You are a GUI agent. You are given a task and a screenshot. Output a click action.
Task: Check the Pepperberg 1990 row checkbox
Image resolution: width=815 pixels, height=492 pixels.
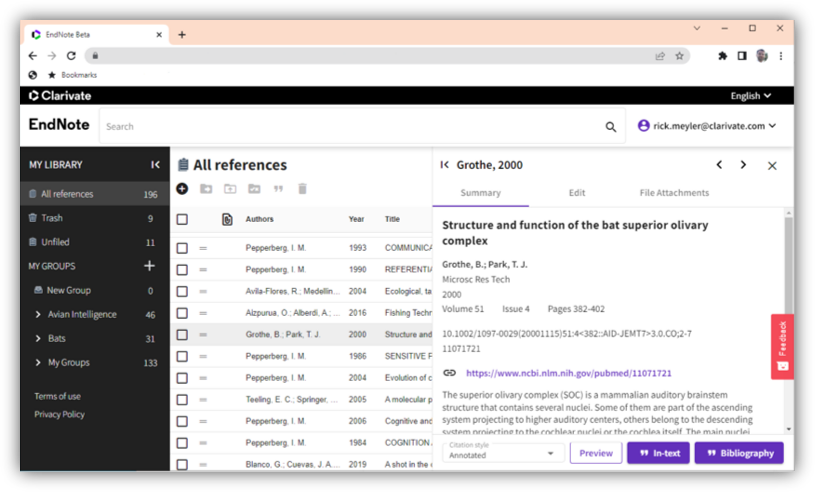182,270
